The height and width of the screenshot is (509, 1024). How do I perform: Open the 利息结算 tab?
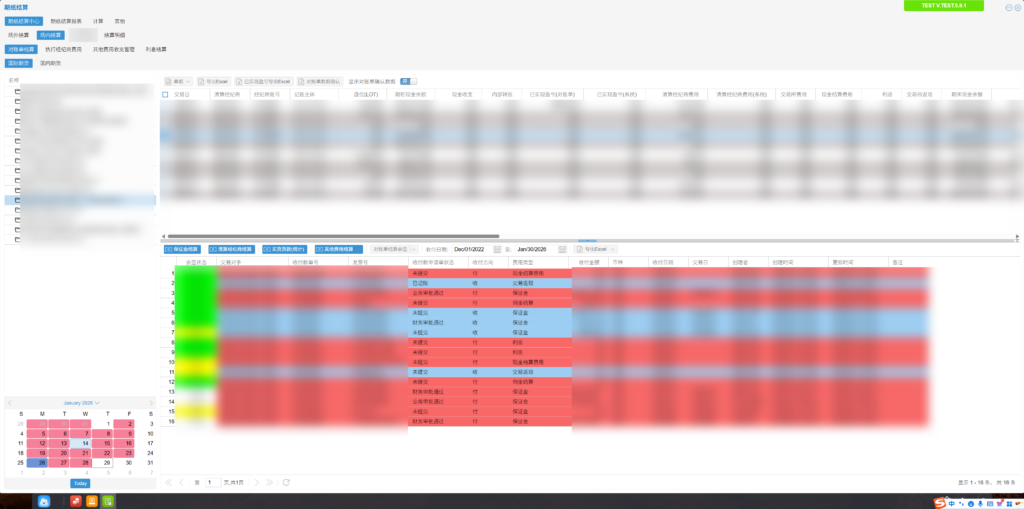tap(156, 48)
